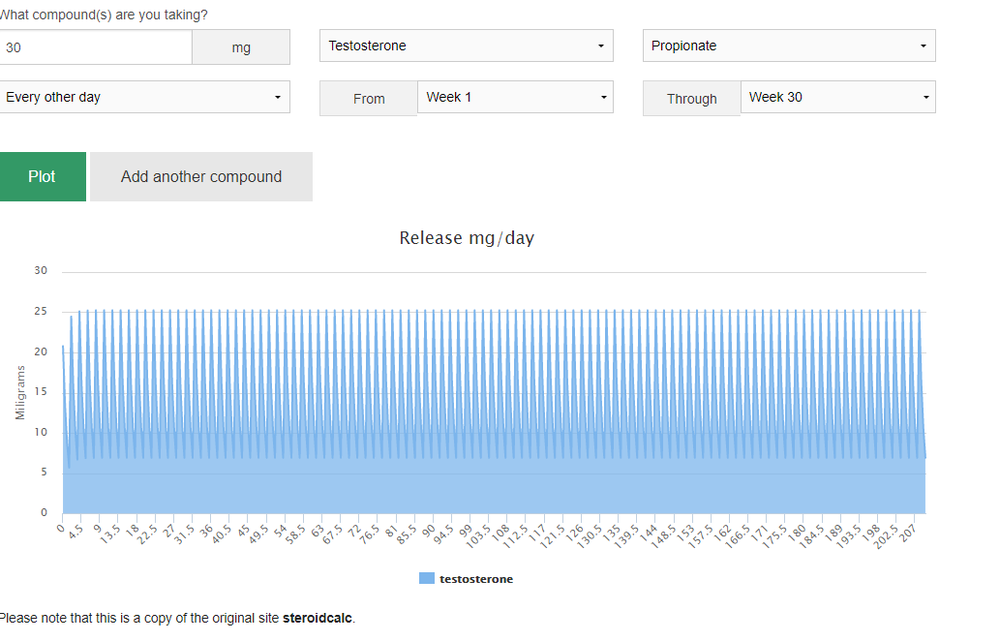1000x641 pixels.
Task: Click the Through label box
Action: (691, 98)
